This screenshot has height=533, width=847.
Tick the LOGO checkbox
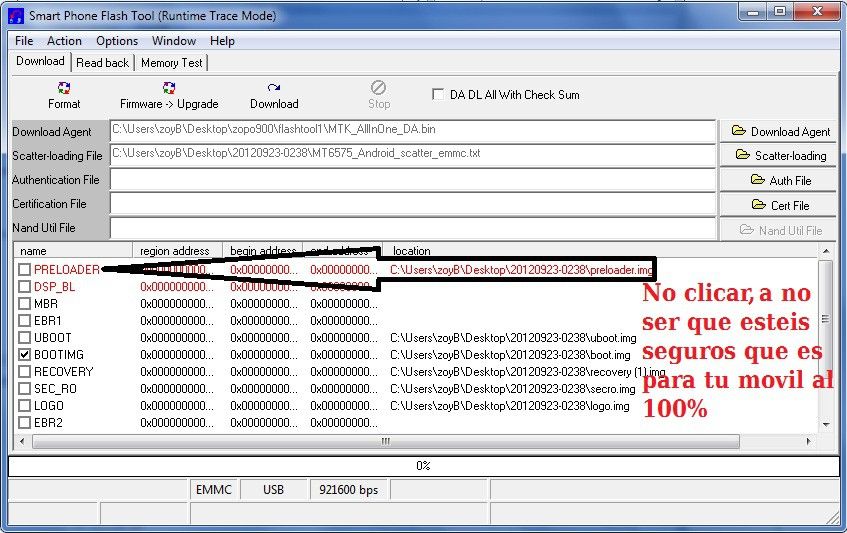24,406
